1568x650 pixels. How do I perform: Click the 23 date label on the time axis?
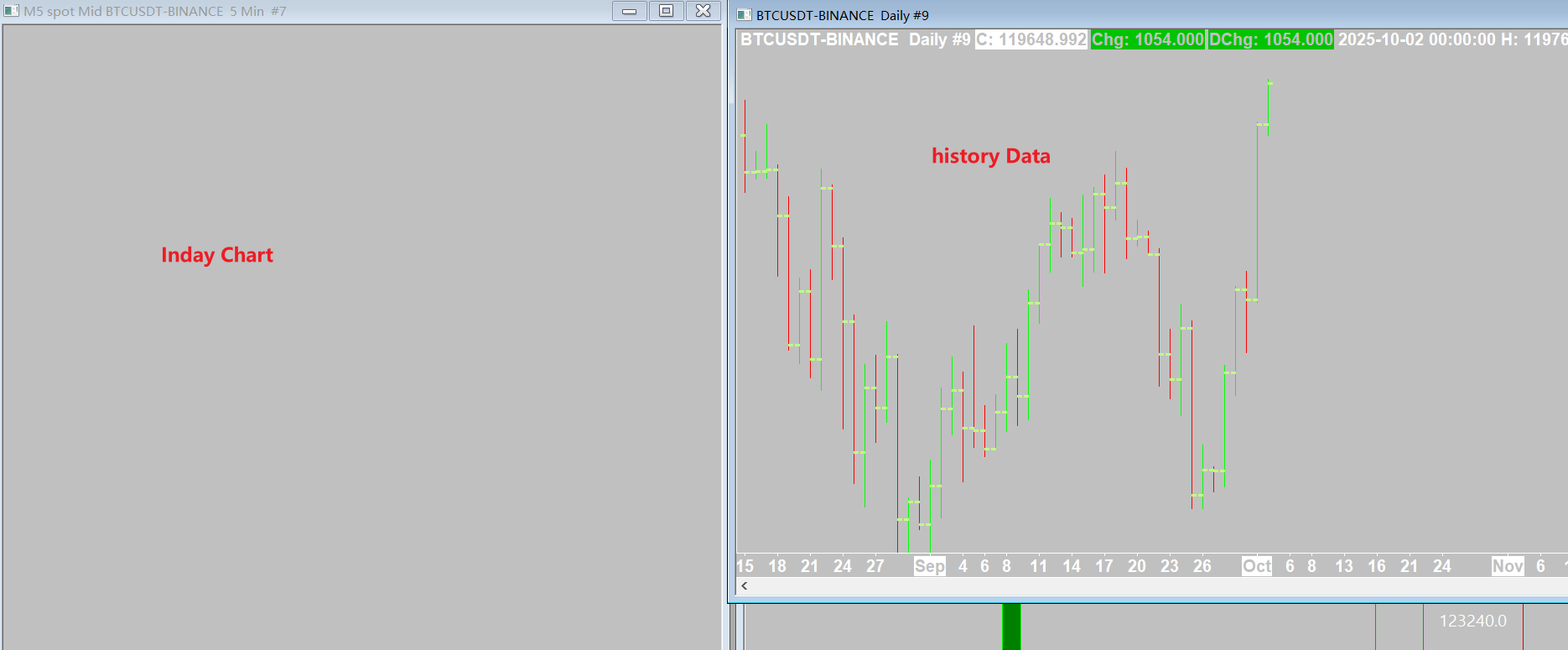pyautogui.click(x=1170, y=566)
